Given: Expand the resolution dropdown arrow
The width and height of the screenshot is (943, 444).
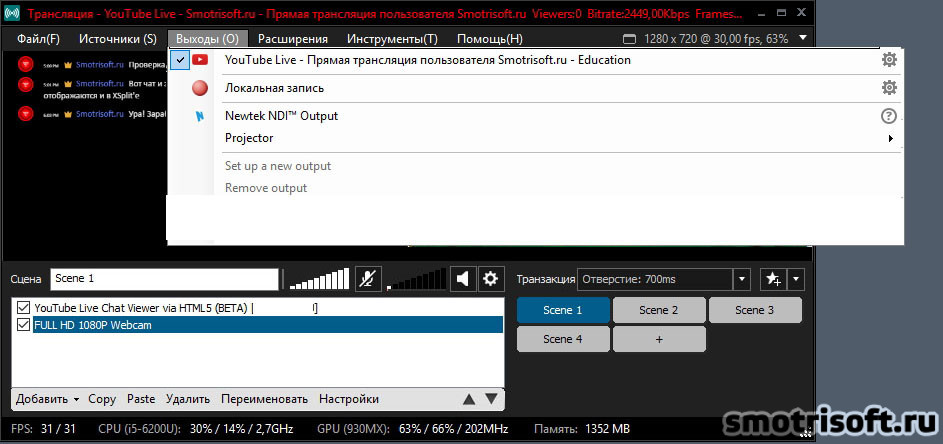Looking at the screenshot, I should 803,39.
